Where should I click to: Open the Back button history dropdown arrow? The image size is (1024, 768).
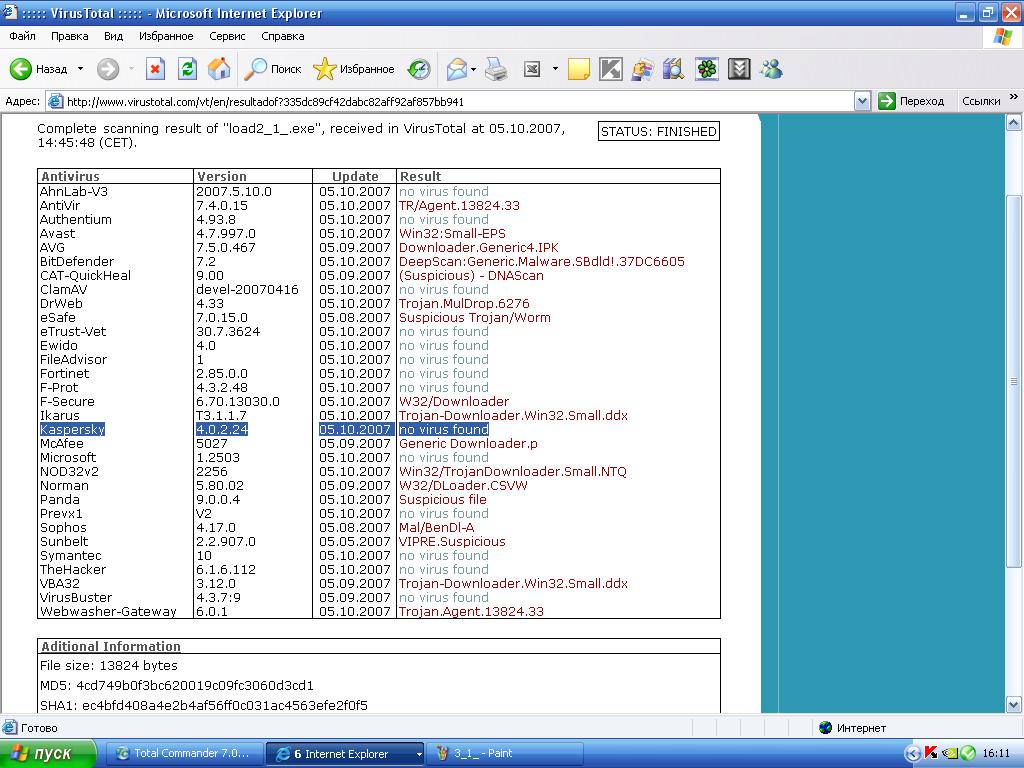[x=78, y=69]
